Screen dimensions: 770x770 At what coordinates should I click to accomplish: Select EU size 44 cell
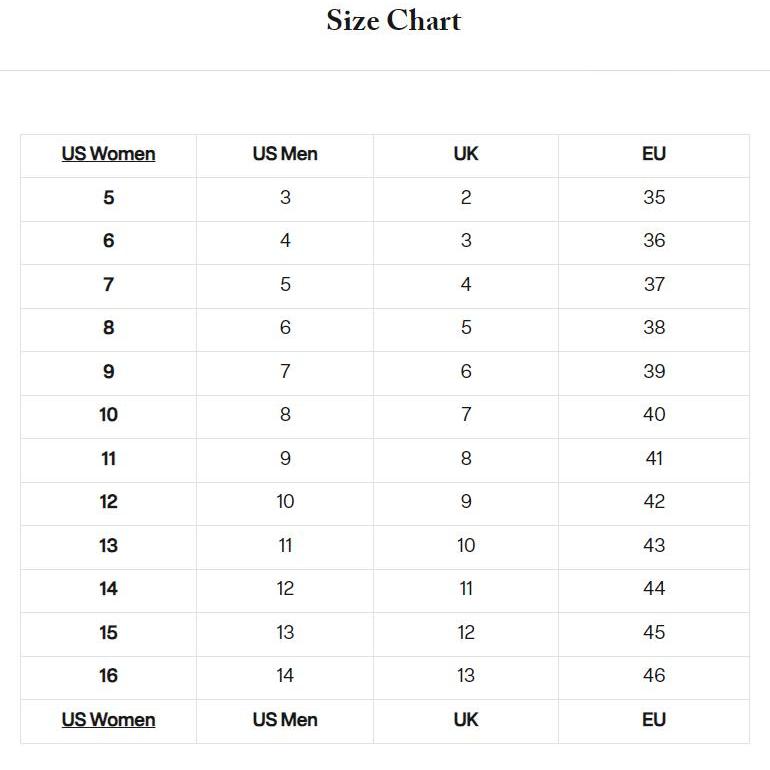pyautogui.click(x=654, y=589)
